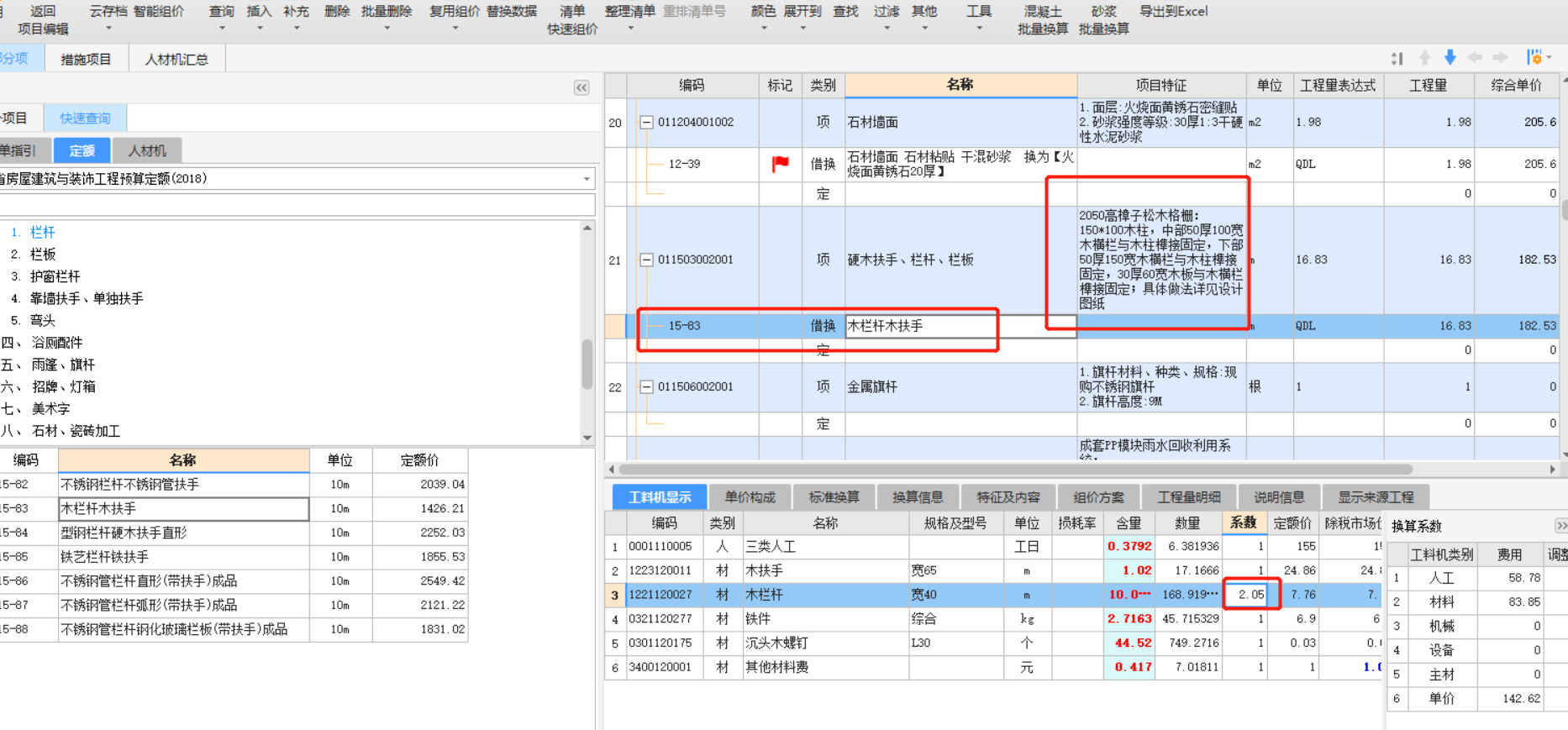Screen dimensions: 1568x730
Task: Click 返回项目编辑 in the toolbar
Action: click(43, 20)
